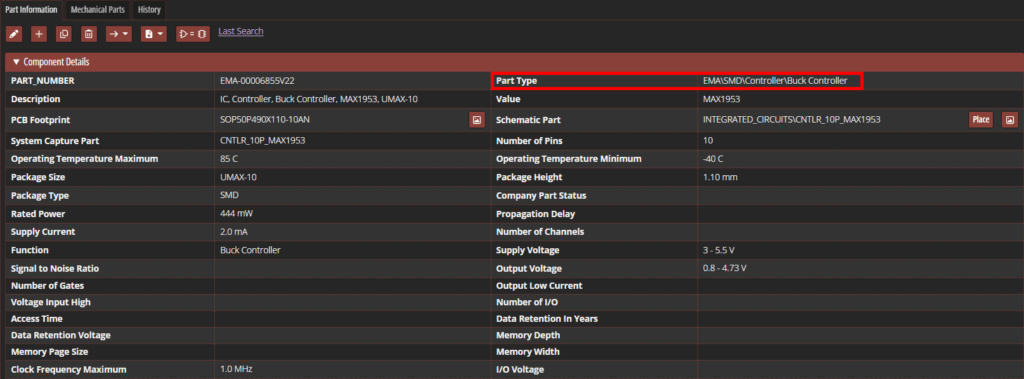Click the Output Voltage value 0.8 - 4.73 V
Image resolution: width=1024 pixels, height=379 pixels.
coord(725,269)
